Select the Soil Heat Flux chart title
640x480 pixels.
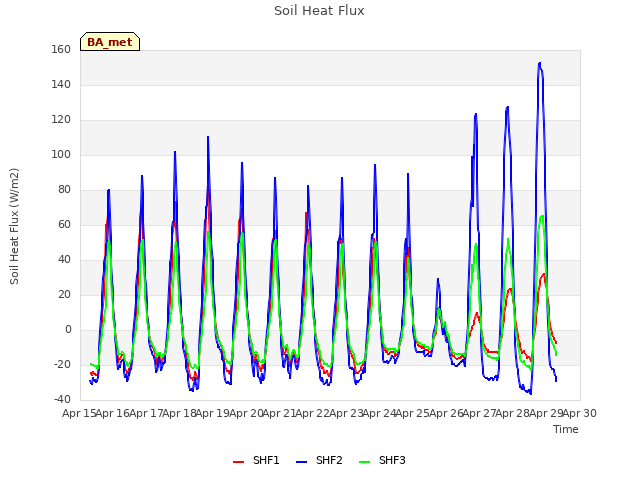click(319, 11)
